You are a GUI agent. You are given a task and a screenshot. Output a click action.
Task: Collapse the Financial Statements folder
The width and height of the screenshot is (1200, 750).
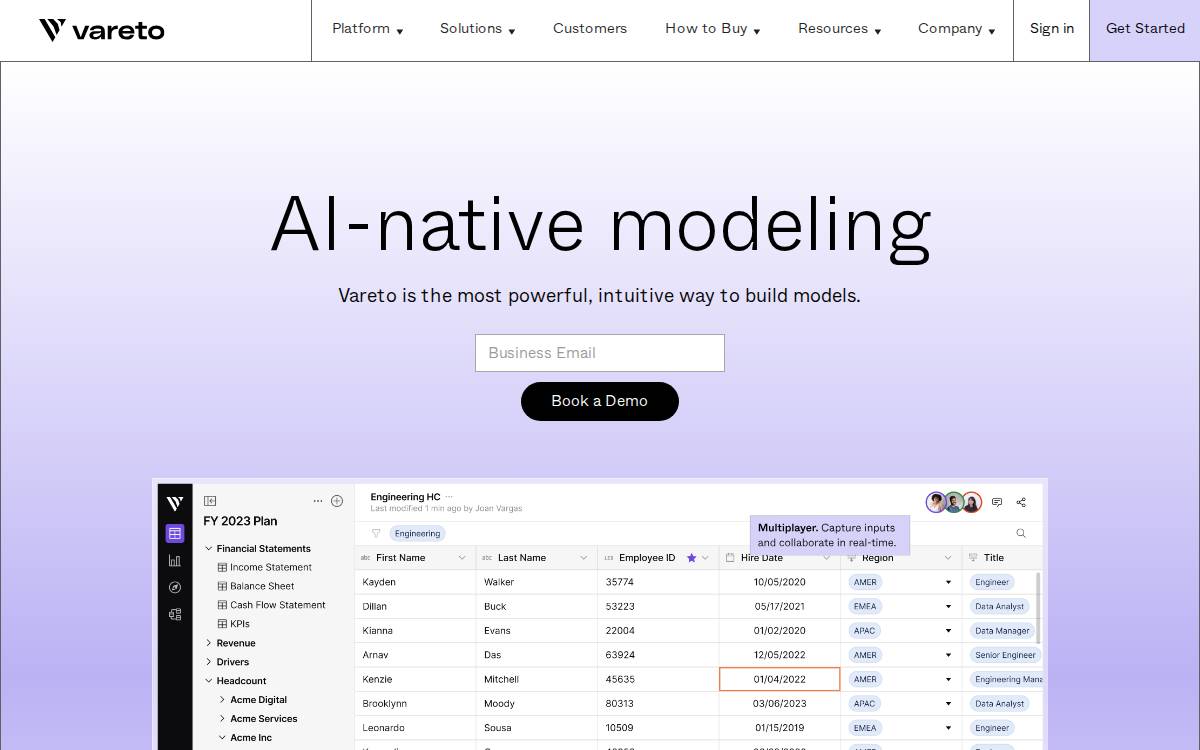[x=209, y=549]
